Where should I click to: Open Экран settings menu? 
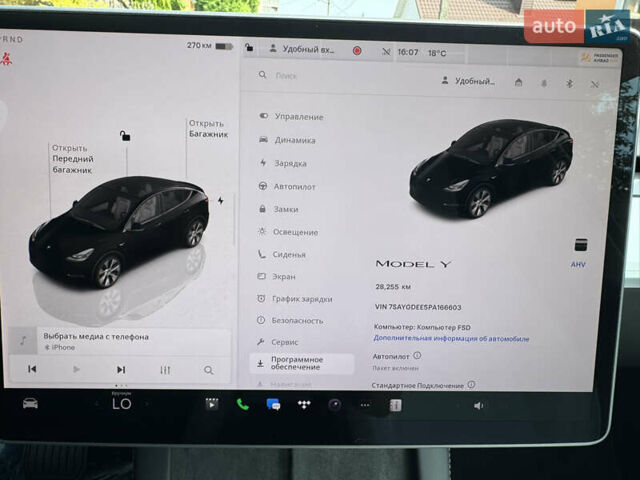coord(276,276)
